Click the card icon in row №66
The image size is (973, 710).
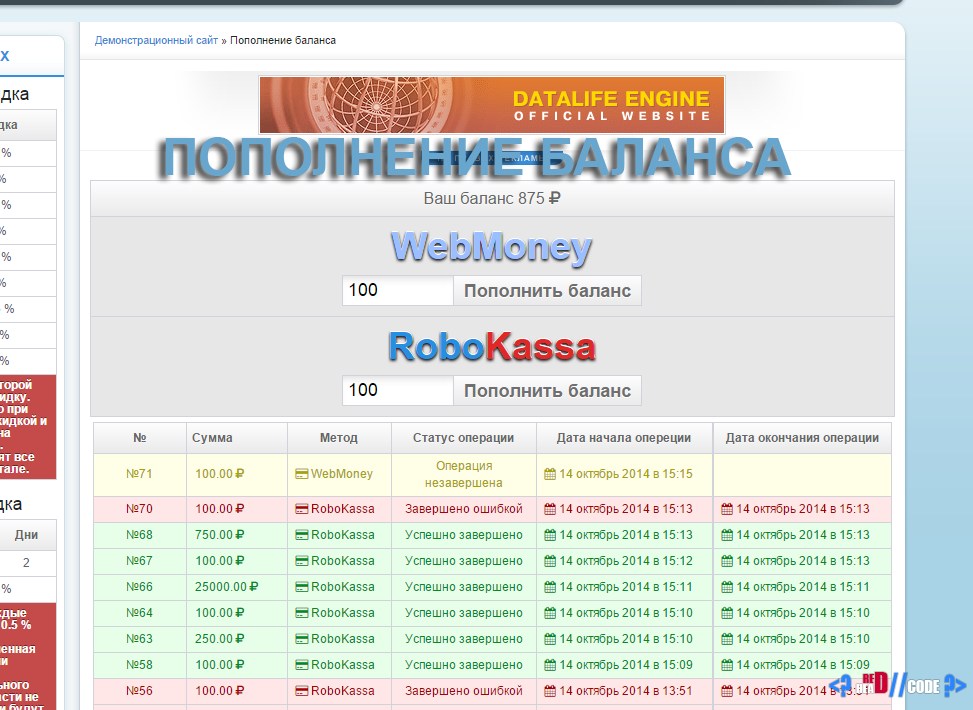(302, 587)
